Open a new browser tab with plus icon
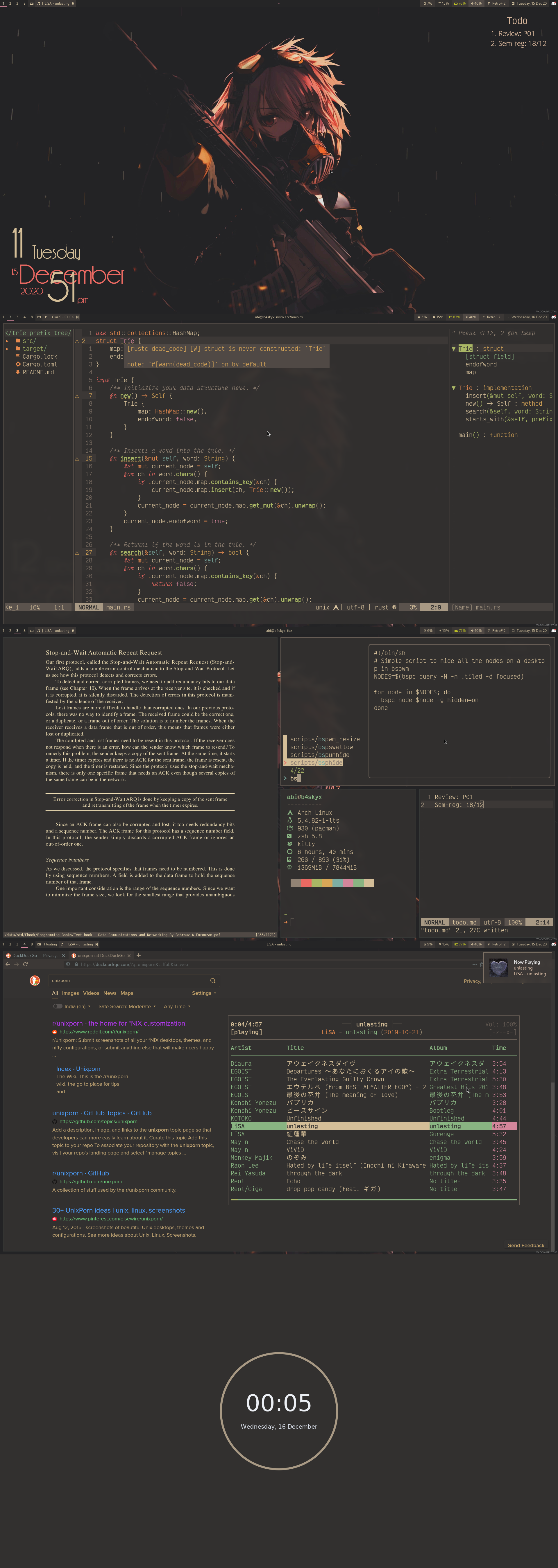Image resolution: width=558 pixels, height=1568 pixels. pyautogui.click(x=139, y=955)
